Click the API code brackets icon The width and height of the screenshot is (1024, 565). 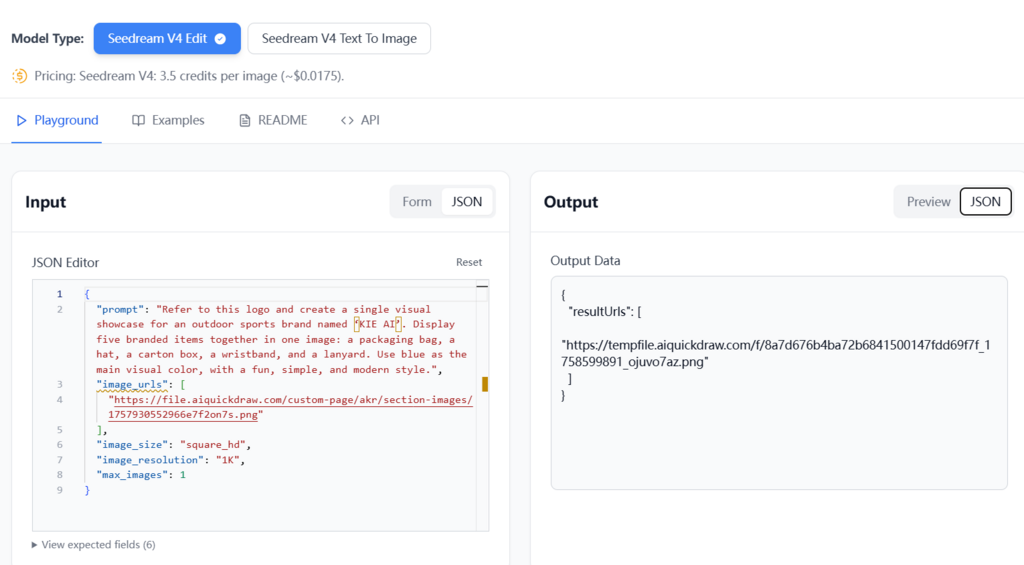click(347, 121)
